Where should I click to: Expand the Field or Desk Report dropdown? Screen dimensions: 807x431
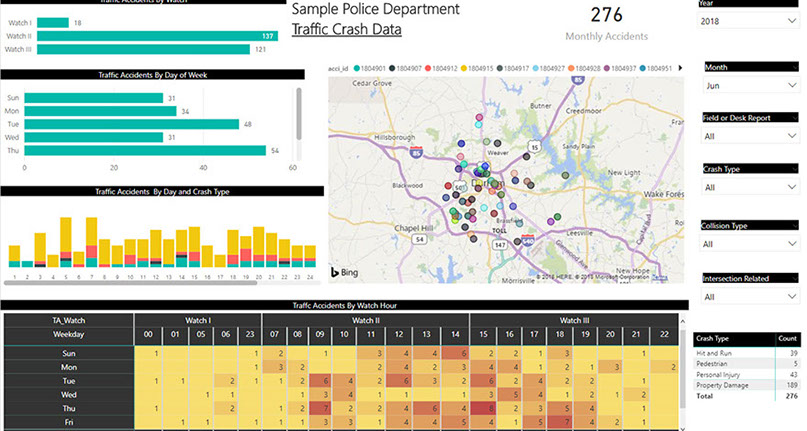click(x=744, y=136)
